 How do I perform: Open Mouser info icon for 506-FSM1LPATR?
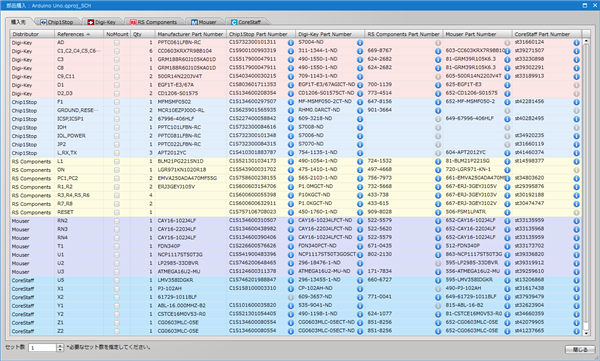[507, 212]
